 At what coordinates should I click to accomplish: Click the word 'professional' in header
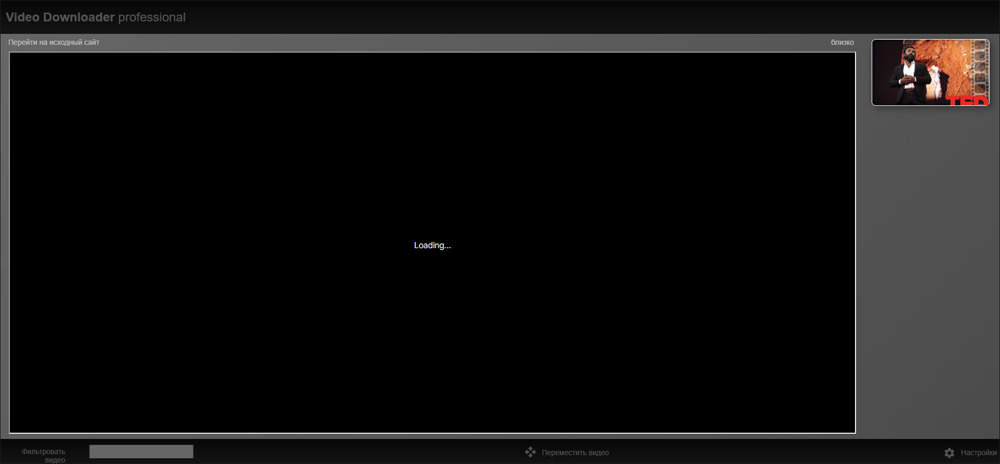[x=152, y=18]
